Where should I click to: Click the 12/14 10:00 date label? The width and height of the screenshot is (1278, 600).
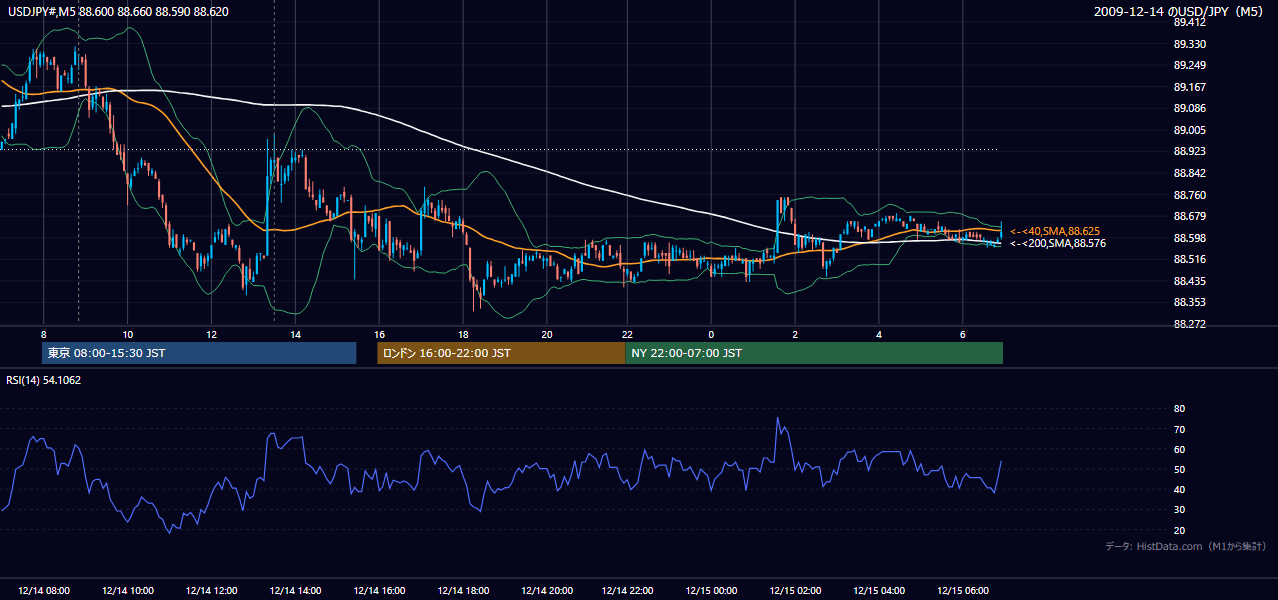tap(127, 591)
